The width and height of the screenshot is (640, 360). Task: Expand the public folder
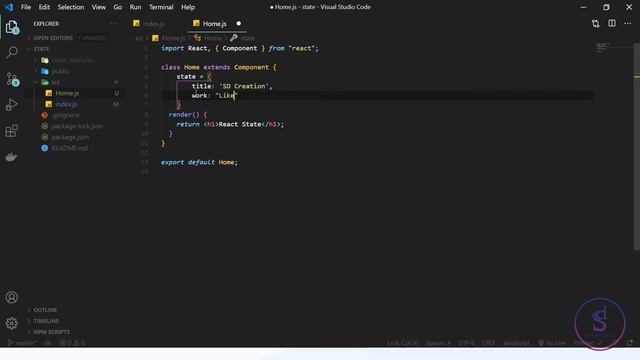pyautogui.click(x=60, y=71)
